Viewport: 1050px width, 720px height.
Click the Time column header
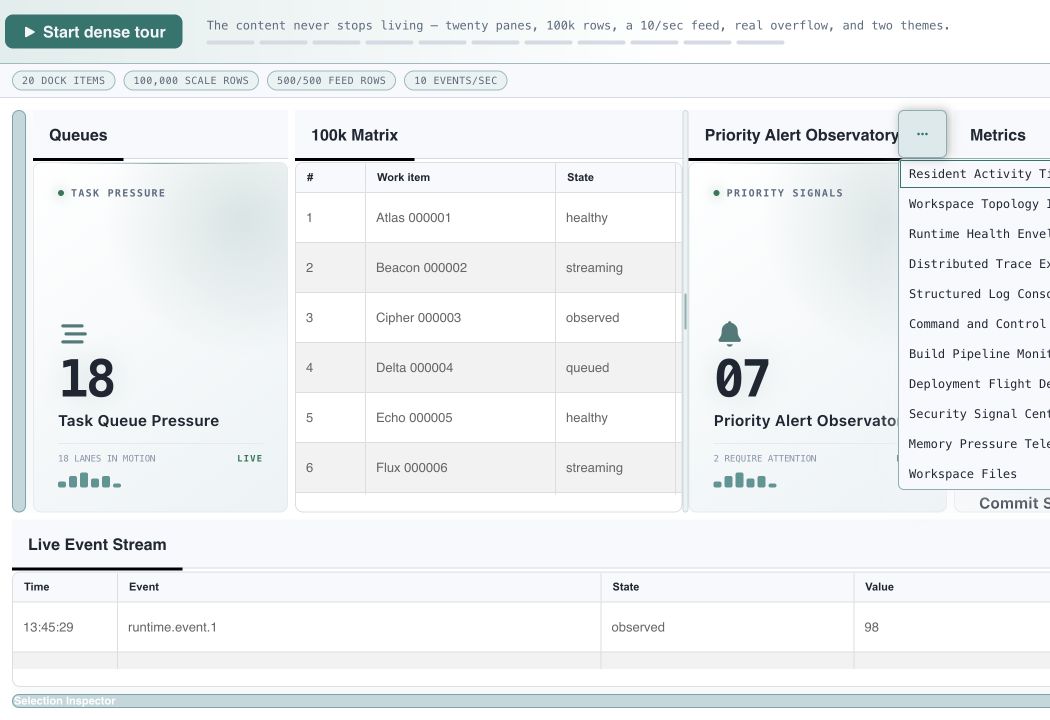click(x=65, y=587)
